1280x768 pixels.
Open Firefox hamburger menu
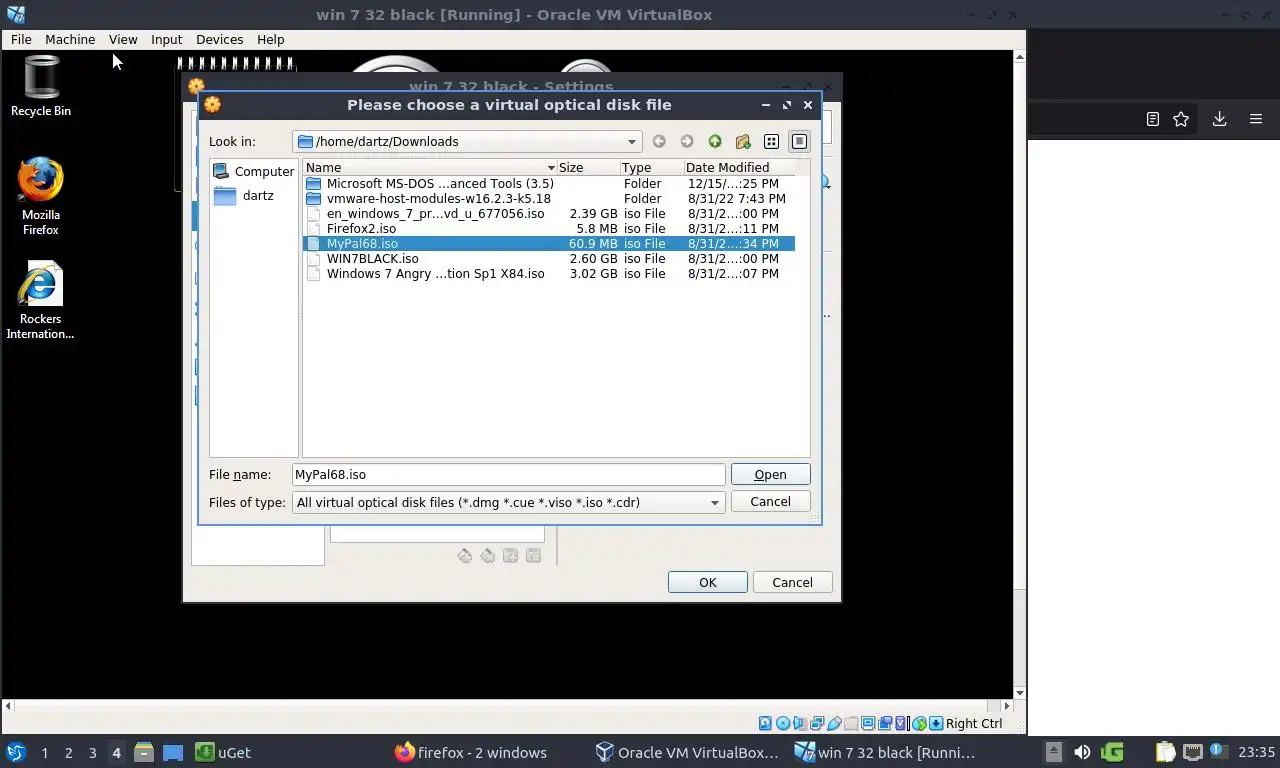pos(1256,119)
